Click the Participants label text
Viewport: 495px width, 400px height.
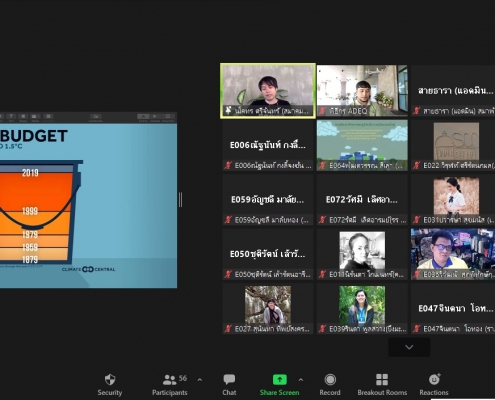(170, 392)
